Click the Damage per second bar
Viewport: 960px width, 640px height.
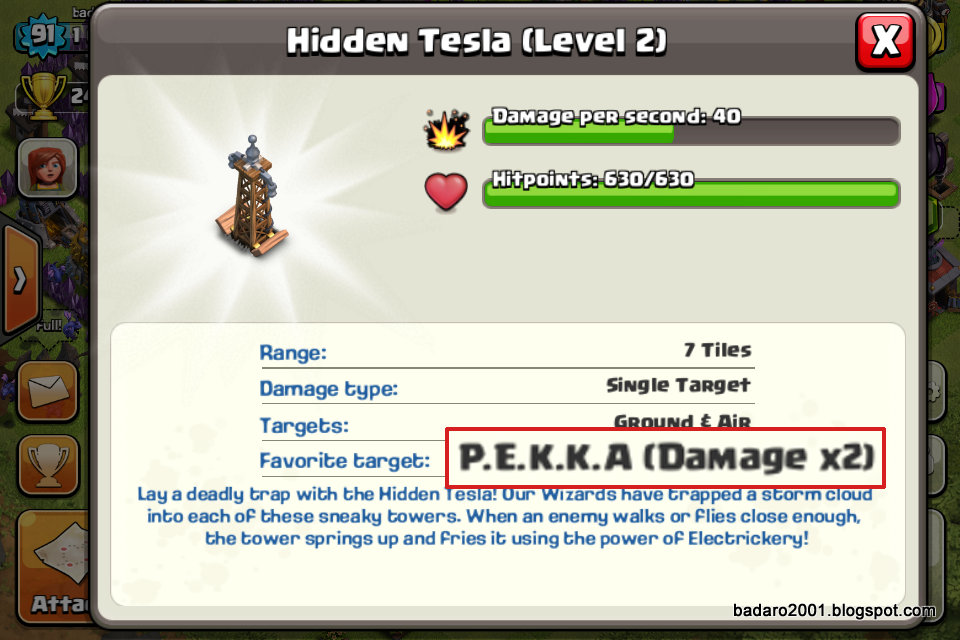[x=691, y=127]
